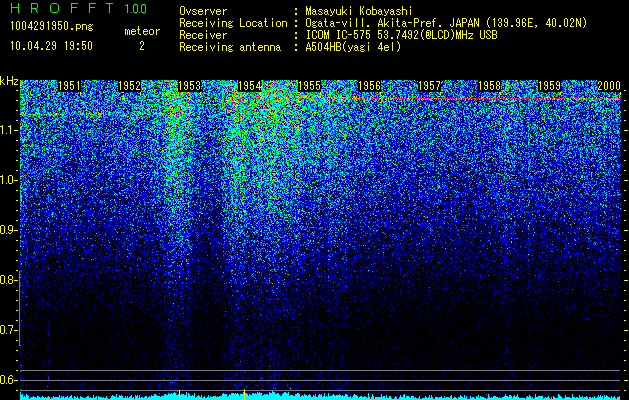Click the meteor count label
The height and width of the screenshot is (400, 629).
(x=142, y=31)
